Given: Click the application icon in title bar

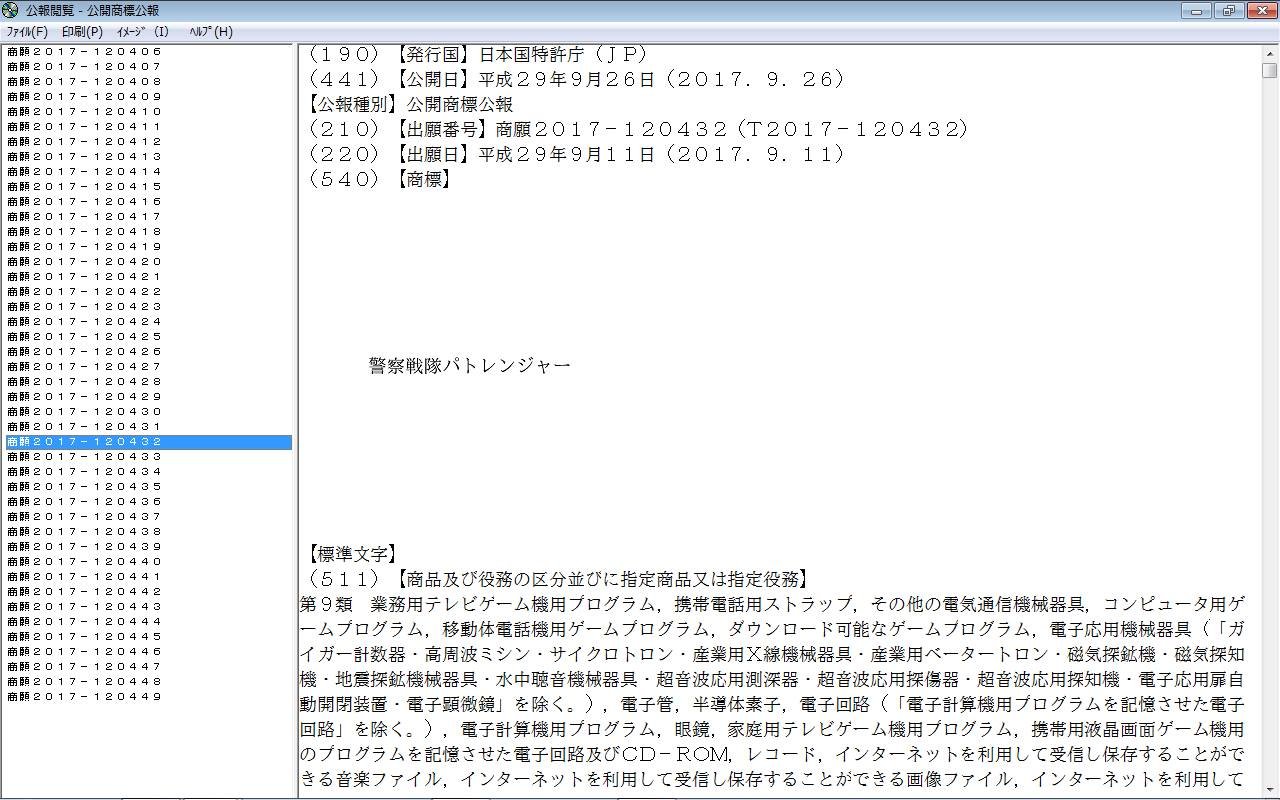Looking at the screenshot, I should pos(11,11).
